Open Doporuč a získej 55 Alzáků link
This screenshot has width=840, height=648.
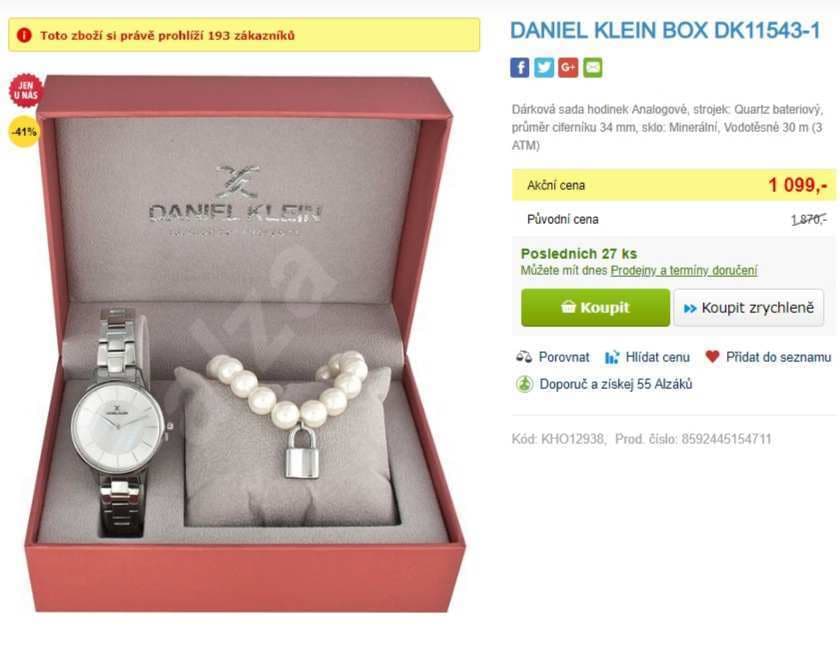(616, 384)
